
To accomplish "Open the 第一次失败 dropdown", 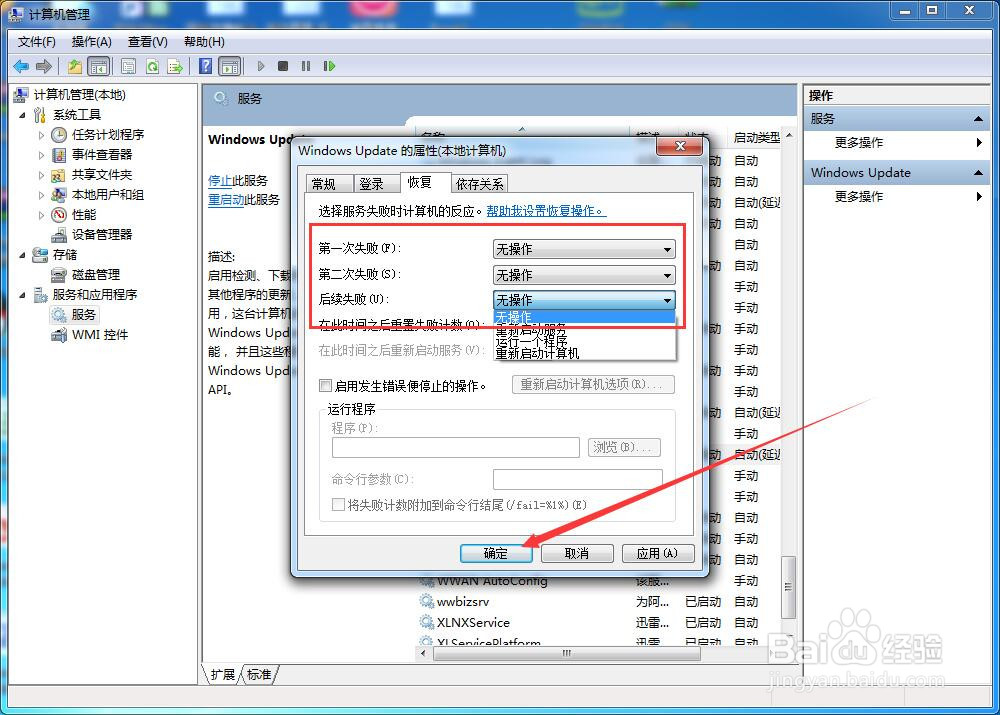I will pyautogui.click(x=584, y=249).
